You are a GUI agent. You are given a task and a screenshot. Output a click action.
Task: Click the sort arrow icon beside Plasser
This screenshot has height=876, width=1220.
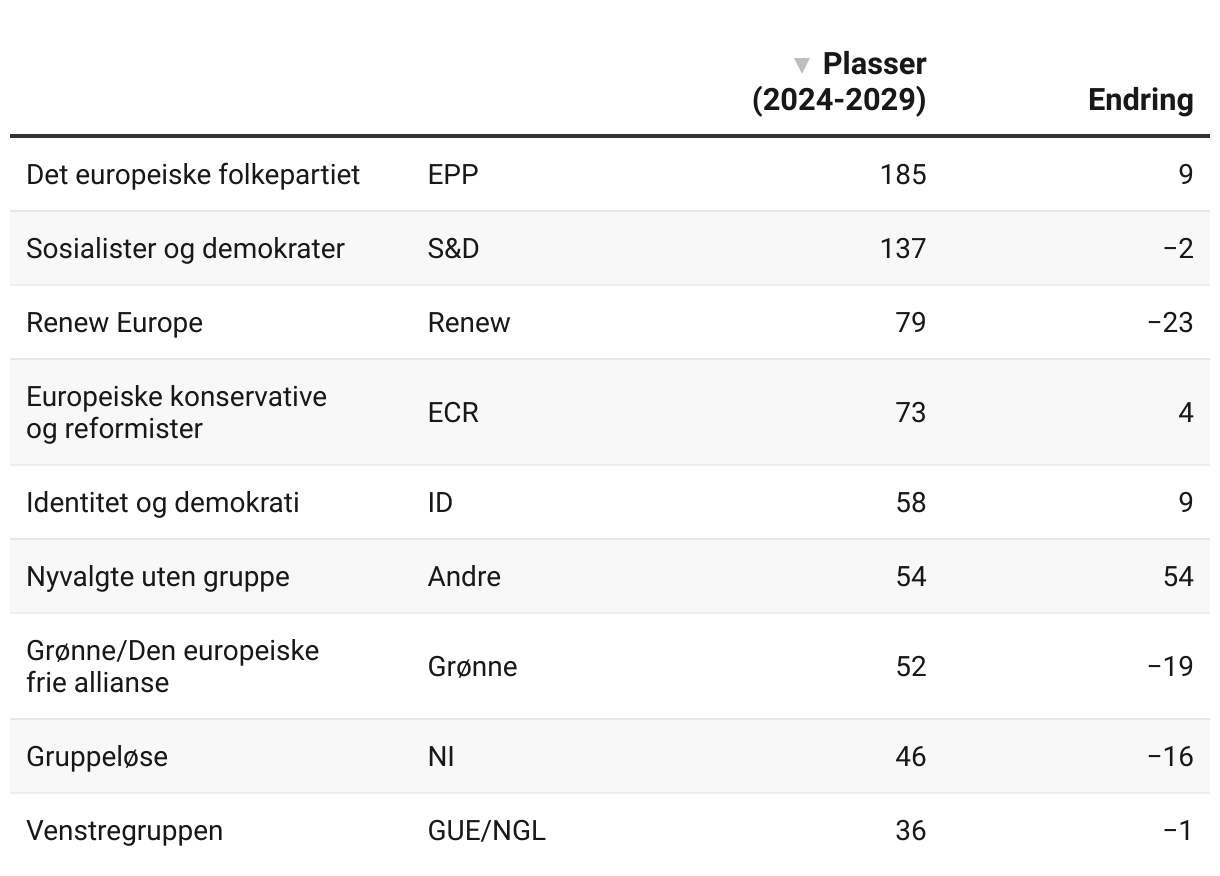coord(801,66)
